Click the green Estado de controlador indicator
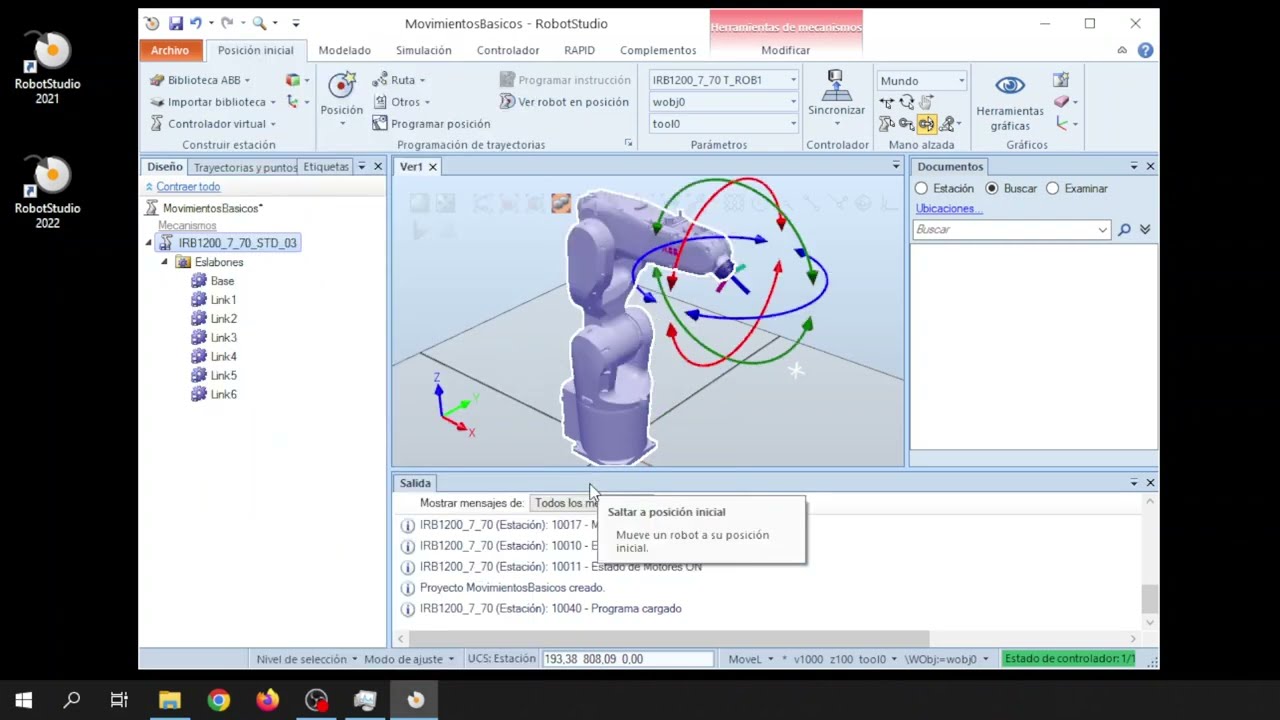Screen dimensions: 1280x720 click(x=1069, y=659)
